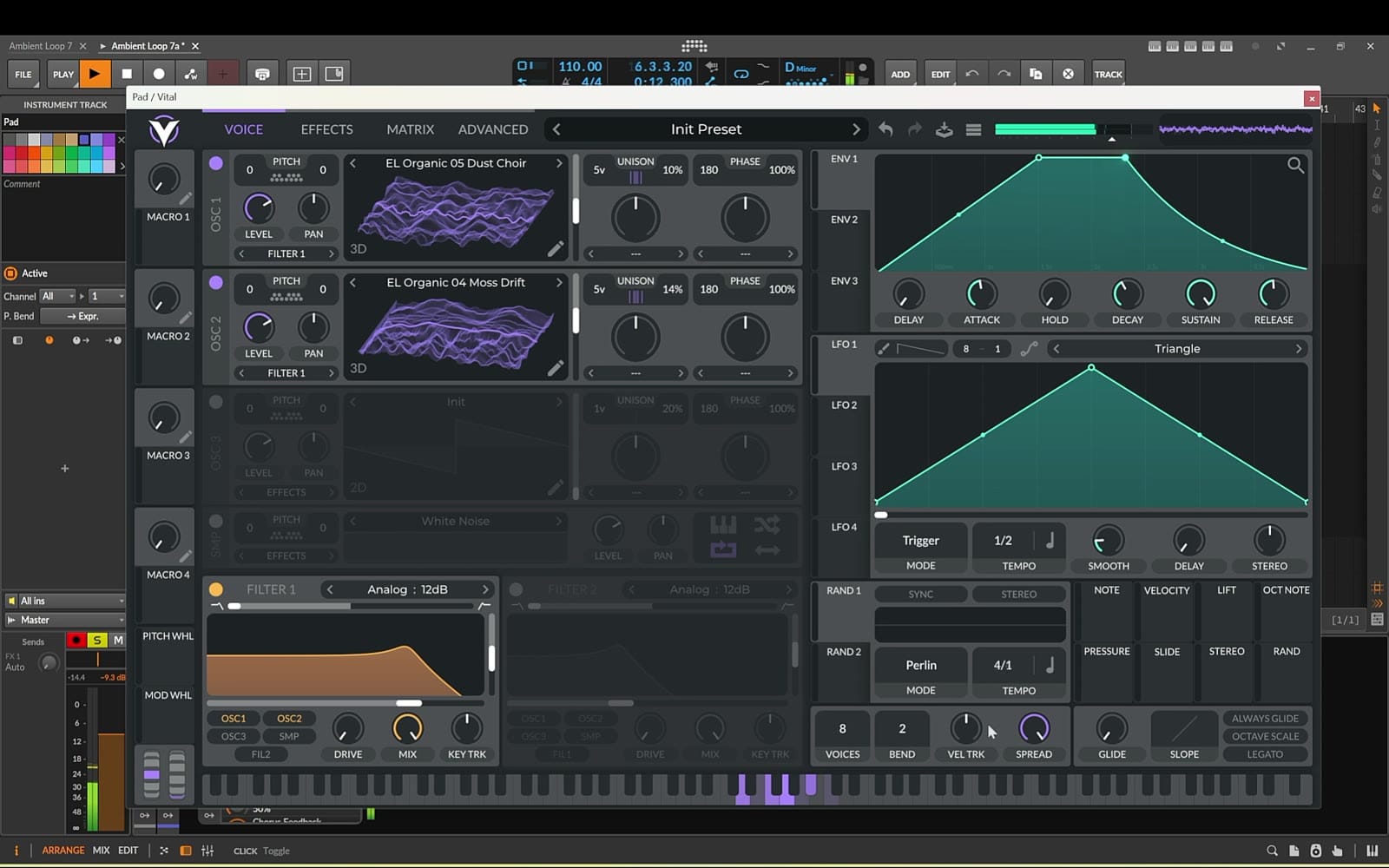
Task: Open the Channel All dropdown
Action: (x=58, y=296)
